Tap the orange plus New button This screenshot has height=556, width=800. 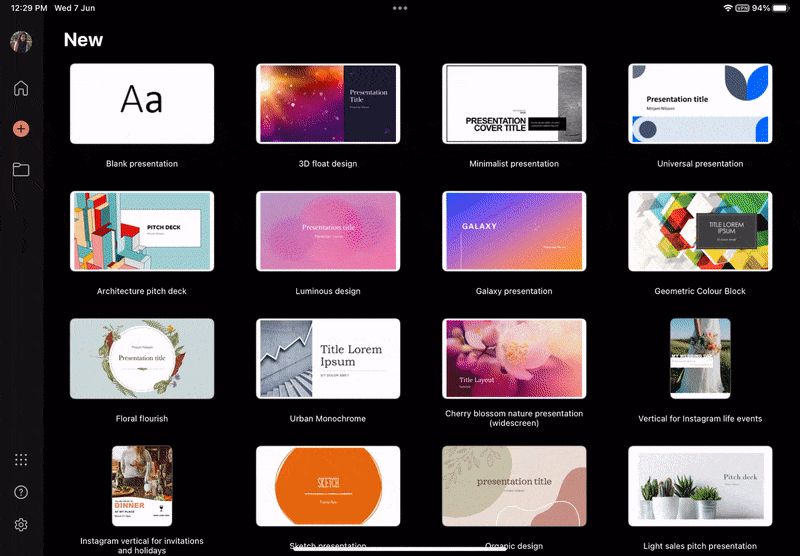(x=21, y=129)
